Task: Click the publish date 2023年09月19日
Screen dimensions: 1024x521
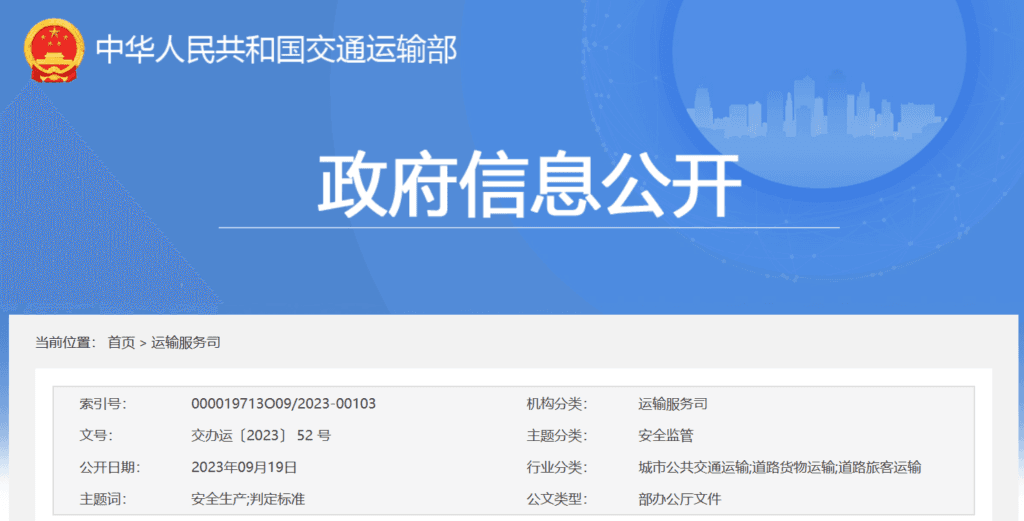Action: click(x=244, y=467)
